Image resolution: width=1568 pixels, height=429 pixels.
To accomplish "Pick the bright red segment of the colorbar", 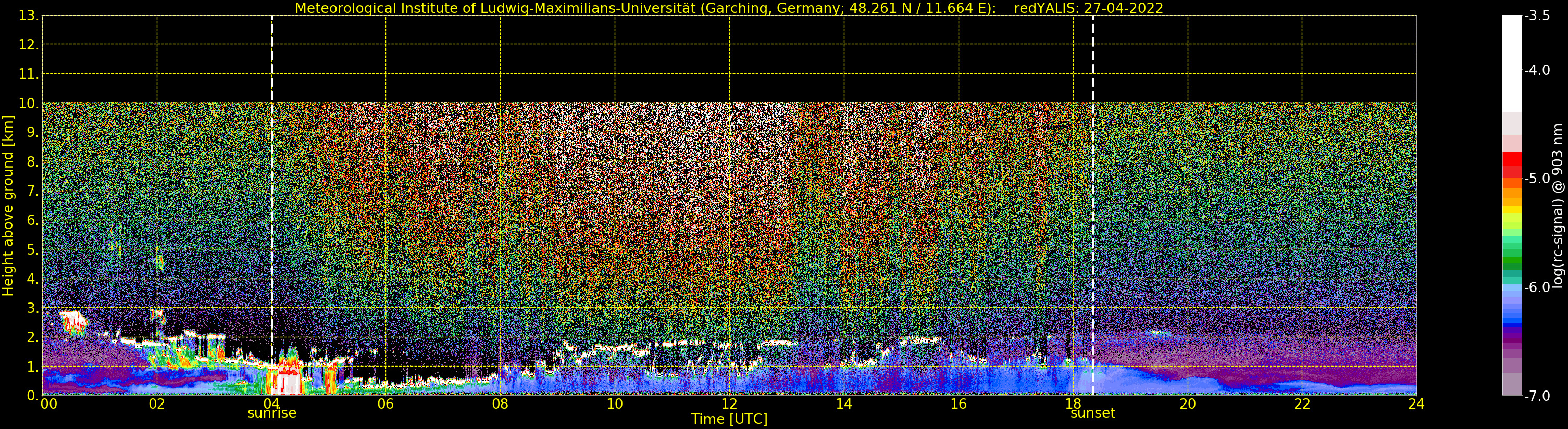I will tap(1511, 159).
